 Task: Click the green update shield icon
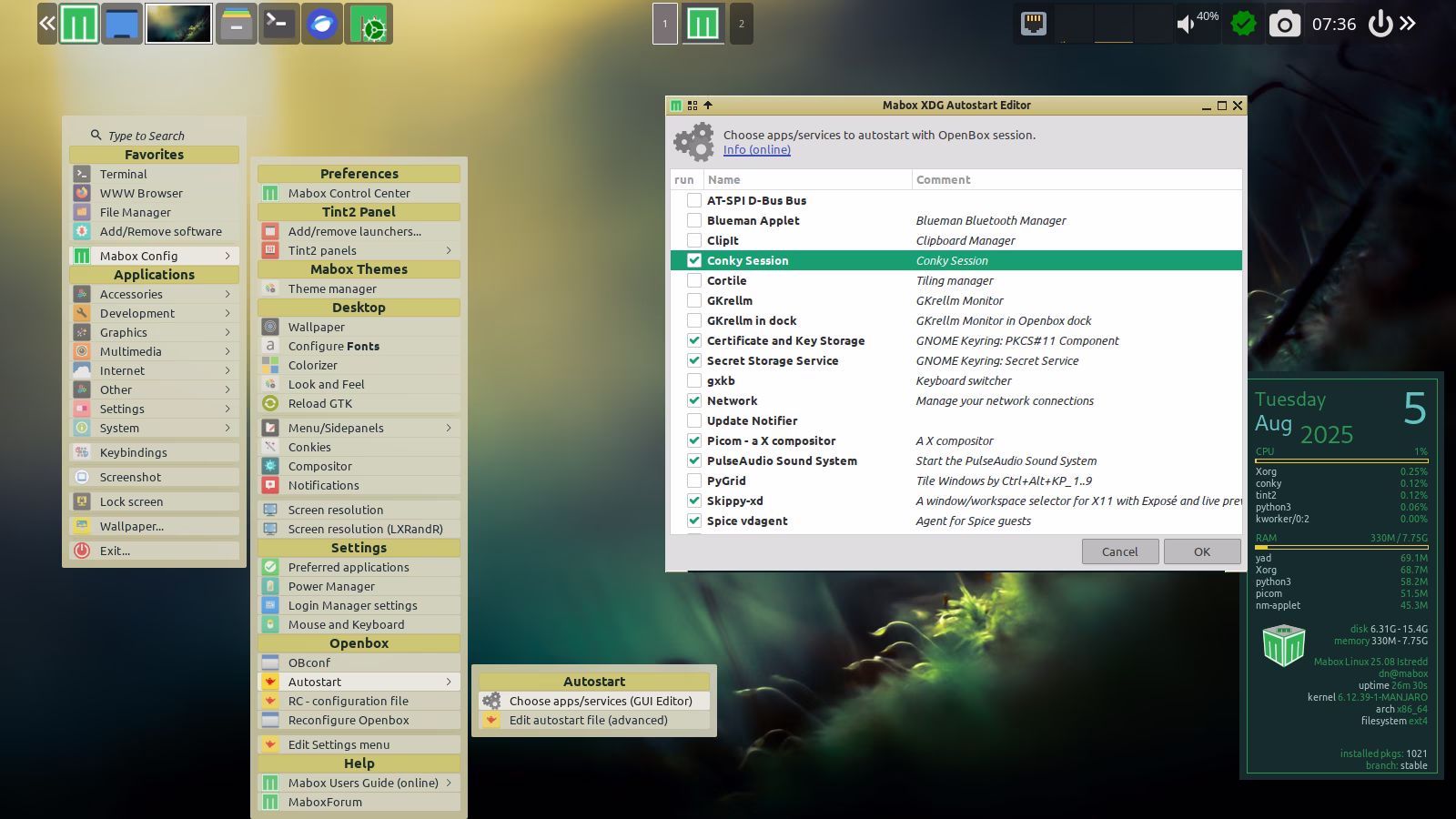[x=1243, y=25]
